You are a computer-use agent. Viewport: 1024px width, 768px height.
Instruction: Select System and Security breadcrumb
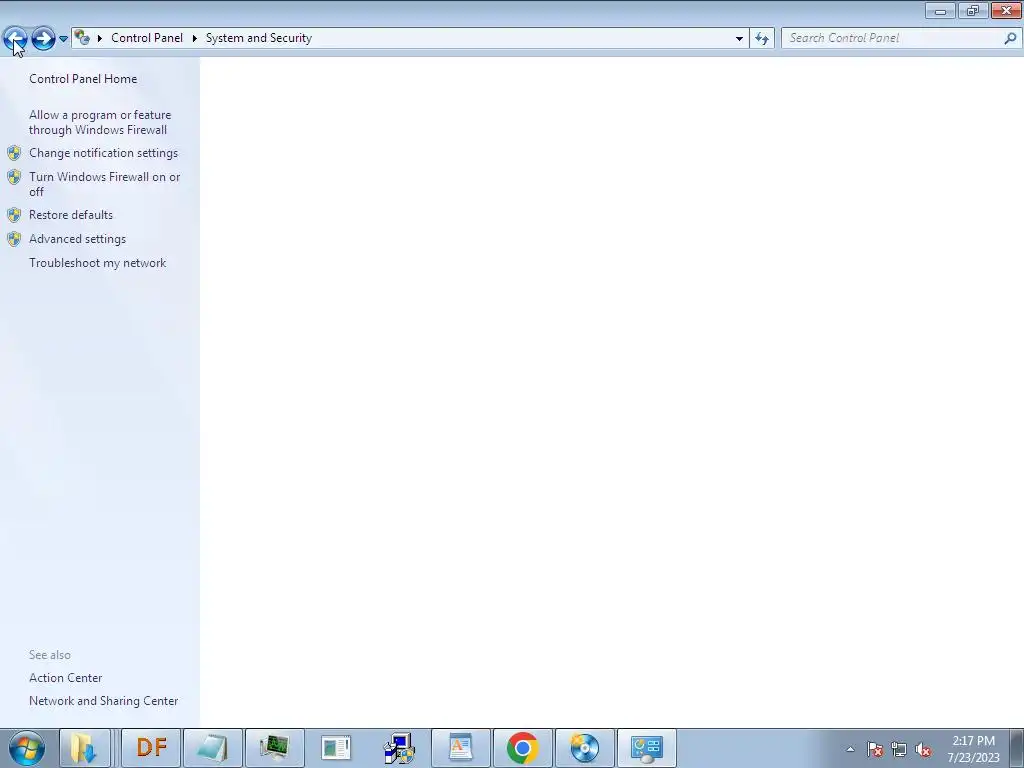point(259,38)
